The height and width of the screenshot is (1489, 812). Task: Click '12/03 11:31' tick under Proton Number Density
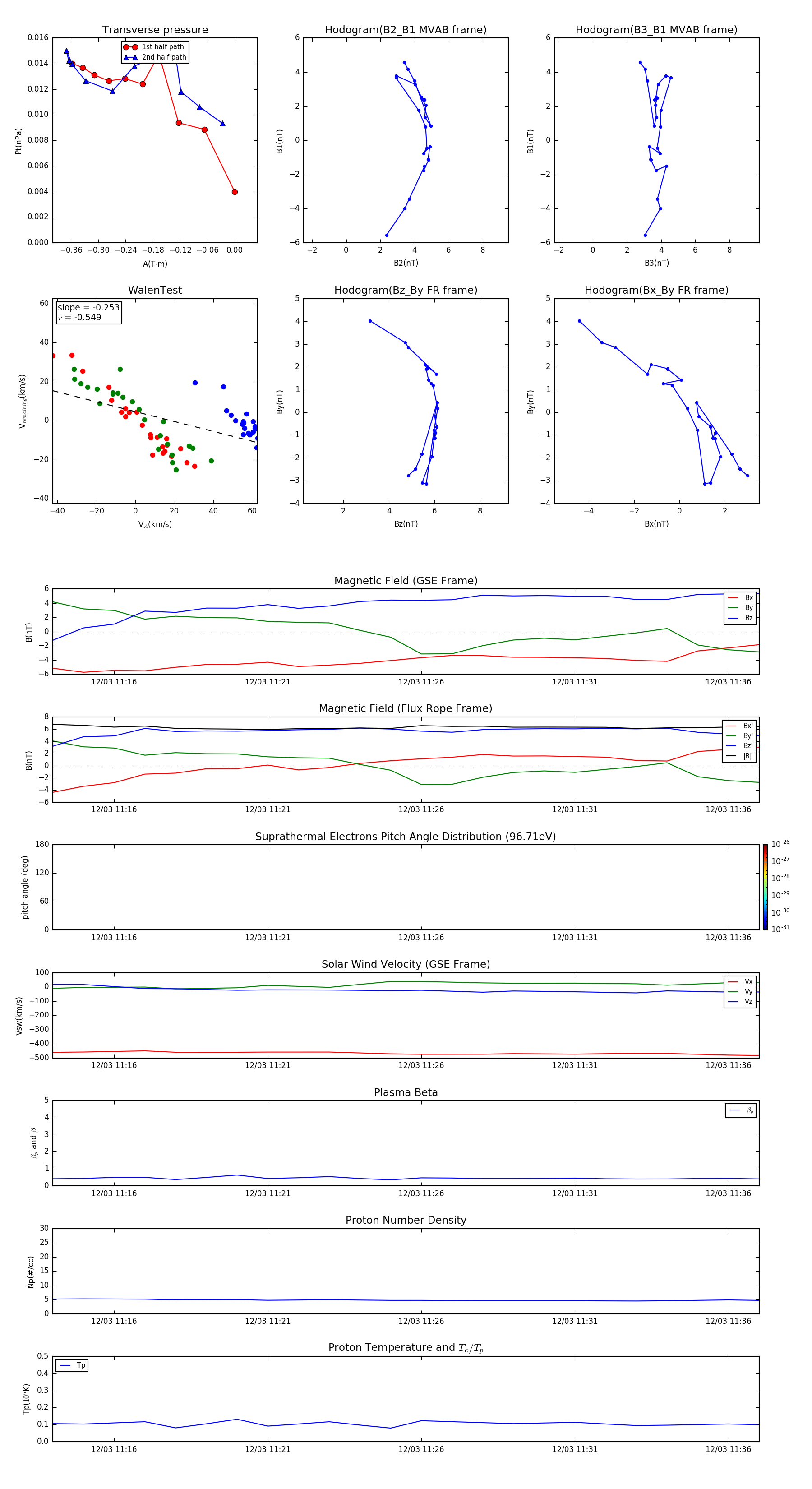[x=574, y=1321]
